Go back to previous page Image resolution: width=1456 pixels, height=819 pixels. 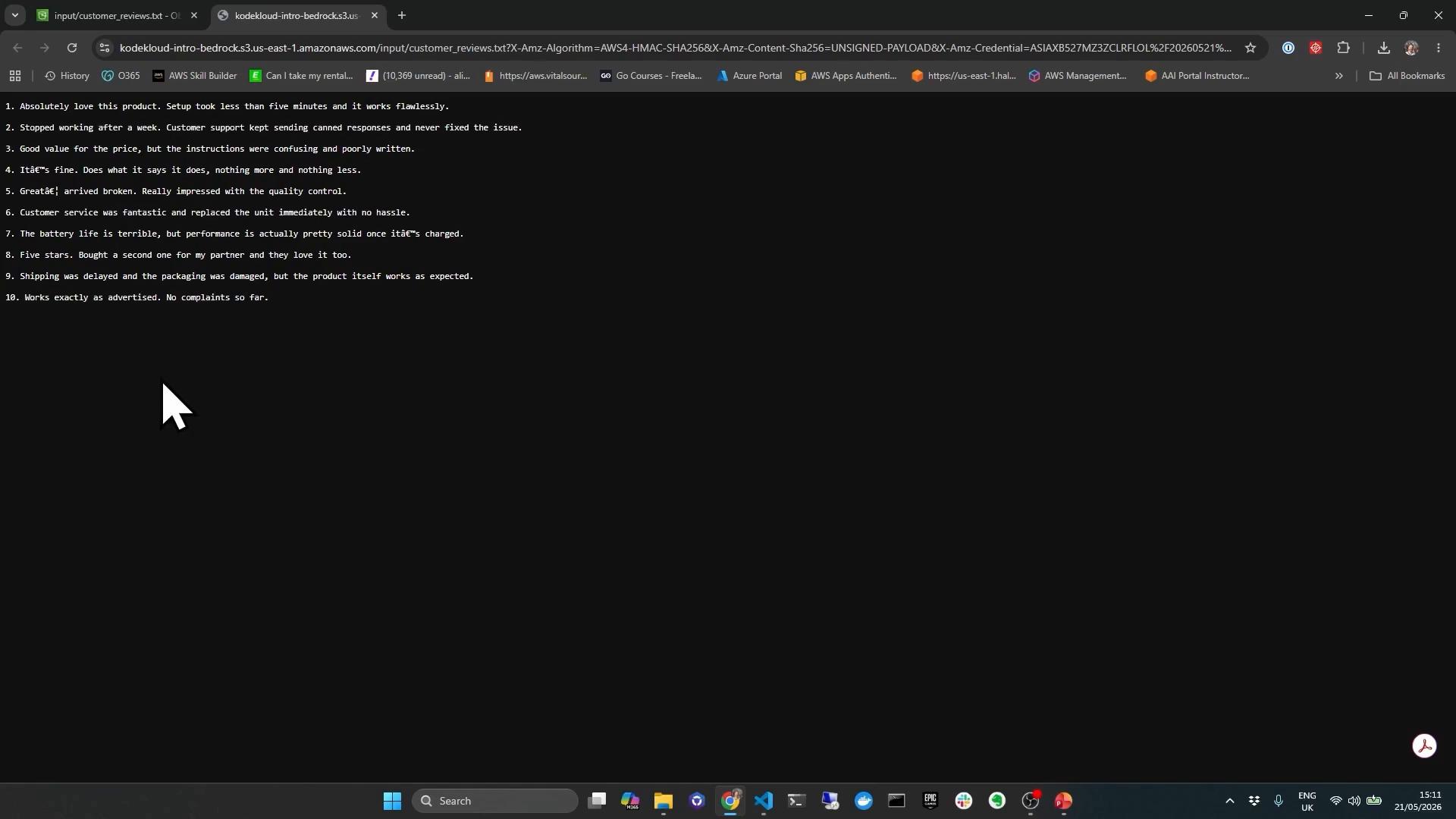17,48
